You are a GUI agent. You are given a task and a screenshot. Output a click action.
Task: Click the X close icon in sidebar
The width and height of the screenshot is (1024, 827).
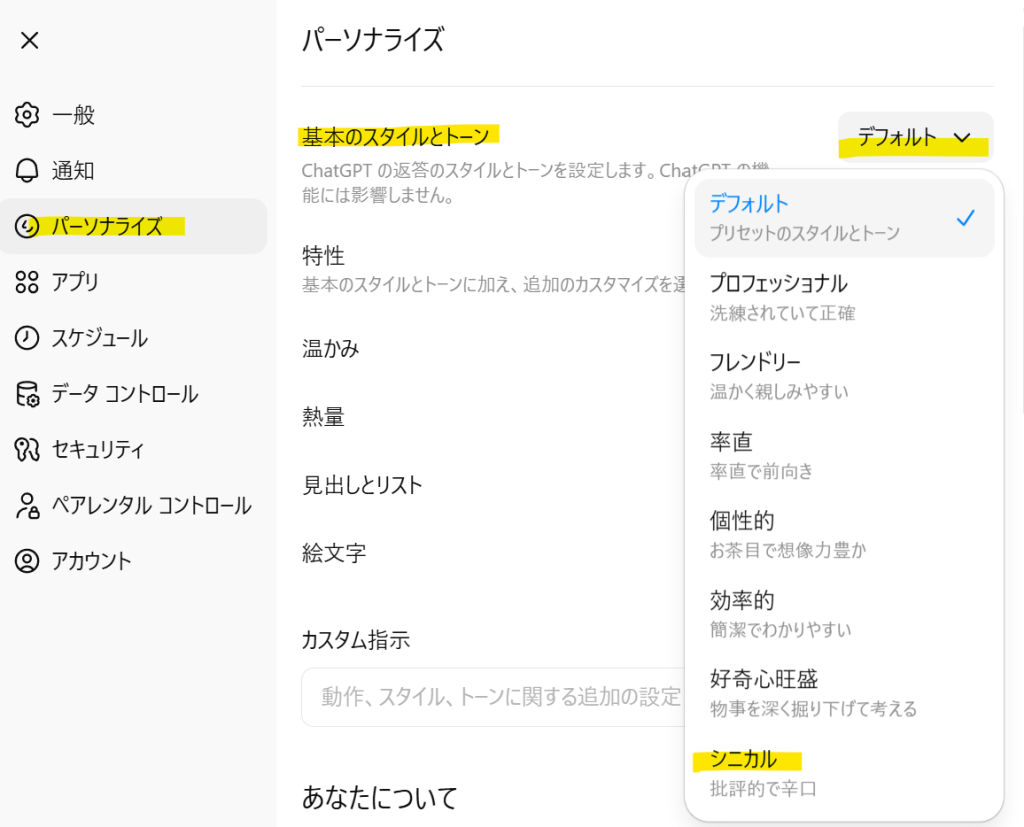(x=29, y=41)
